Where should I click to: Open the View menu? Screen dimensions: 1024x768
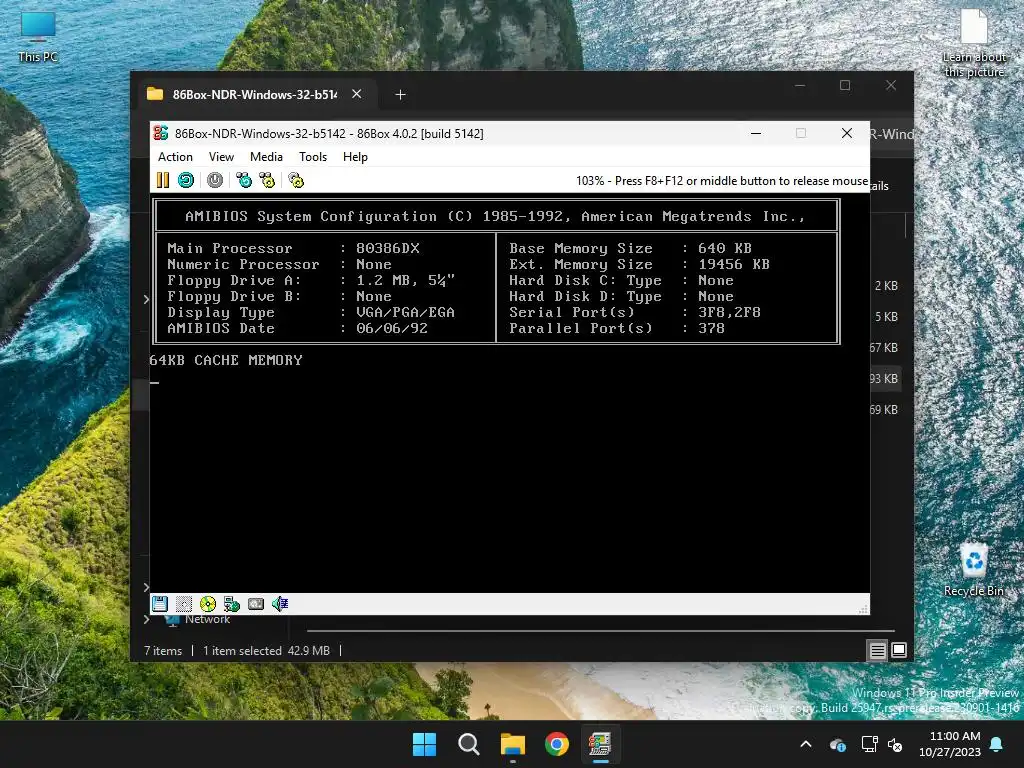click(221, 157)
